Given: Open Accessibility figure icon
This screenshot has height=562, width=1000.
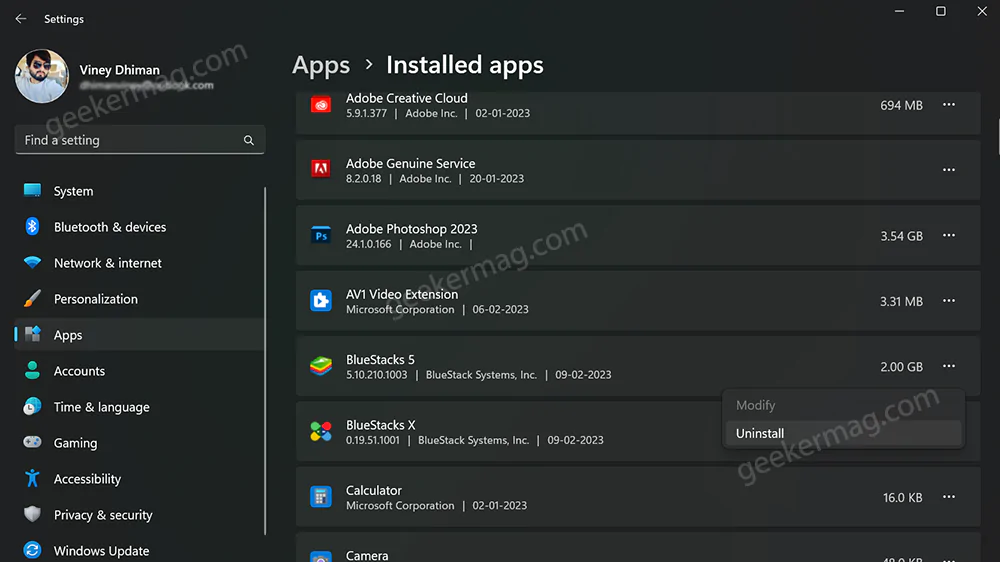Looking at the screenshot, I should (33, 478).
